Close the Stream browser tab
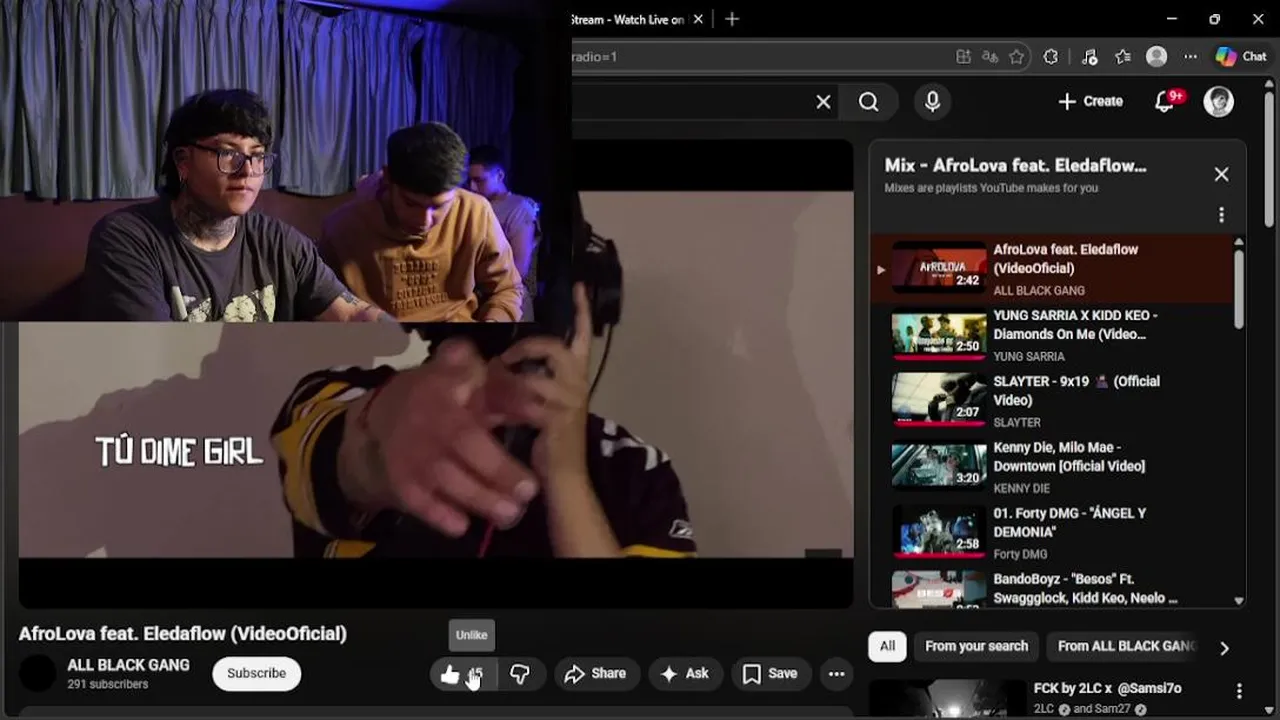Image resolution: width=1280 pixels, height=720 pixels. coord(699,19)
